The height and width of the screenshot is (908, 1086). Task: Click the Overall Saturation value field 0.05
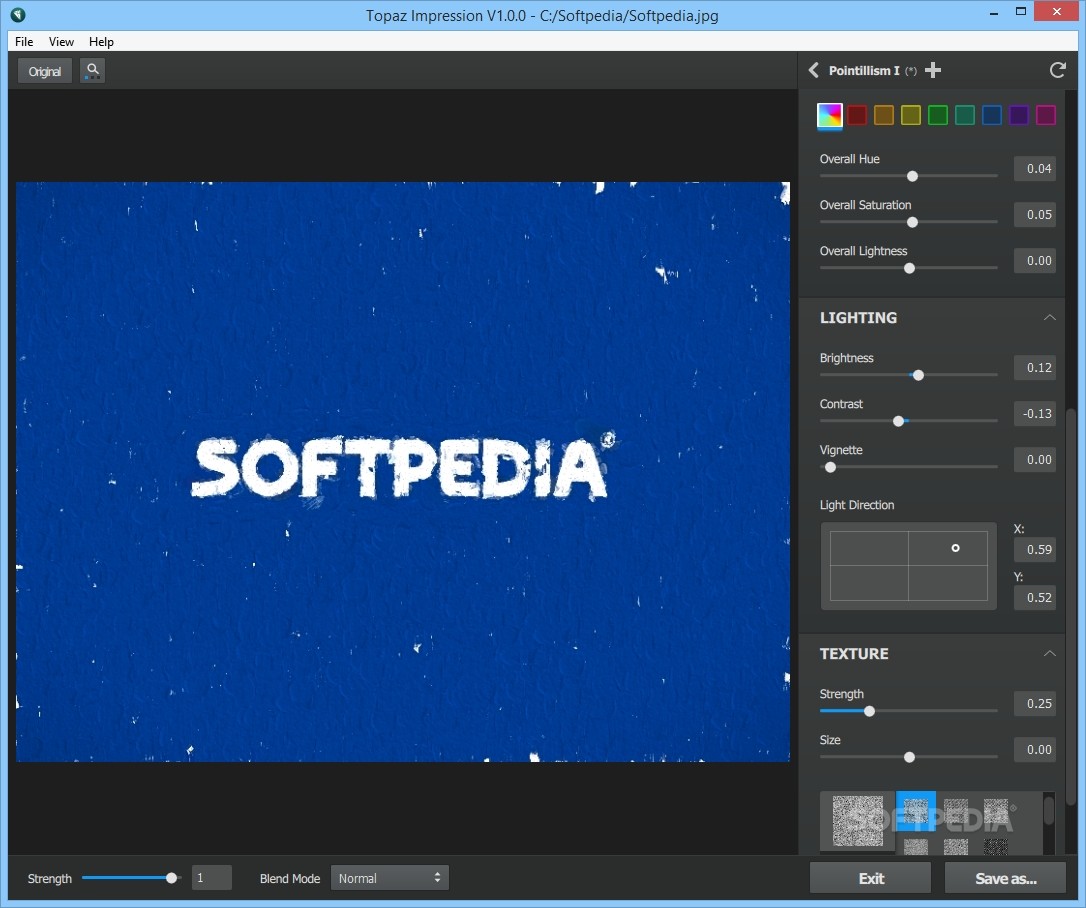(x=1035, y=215)
